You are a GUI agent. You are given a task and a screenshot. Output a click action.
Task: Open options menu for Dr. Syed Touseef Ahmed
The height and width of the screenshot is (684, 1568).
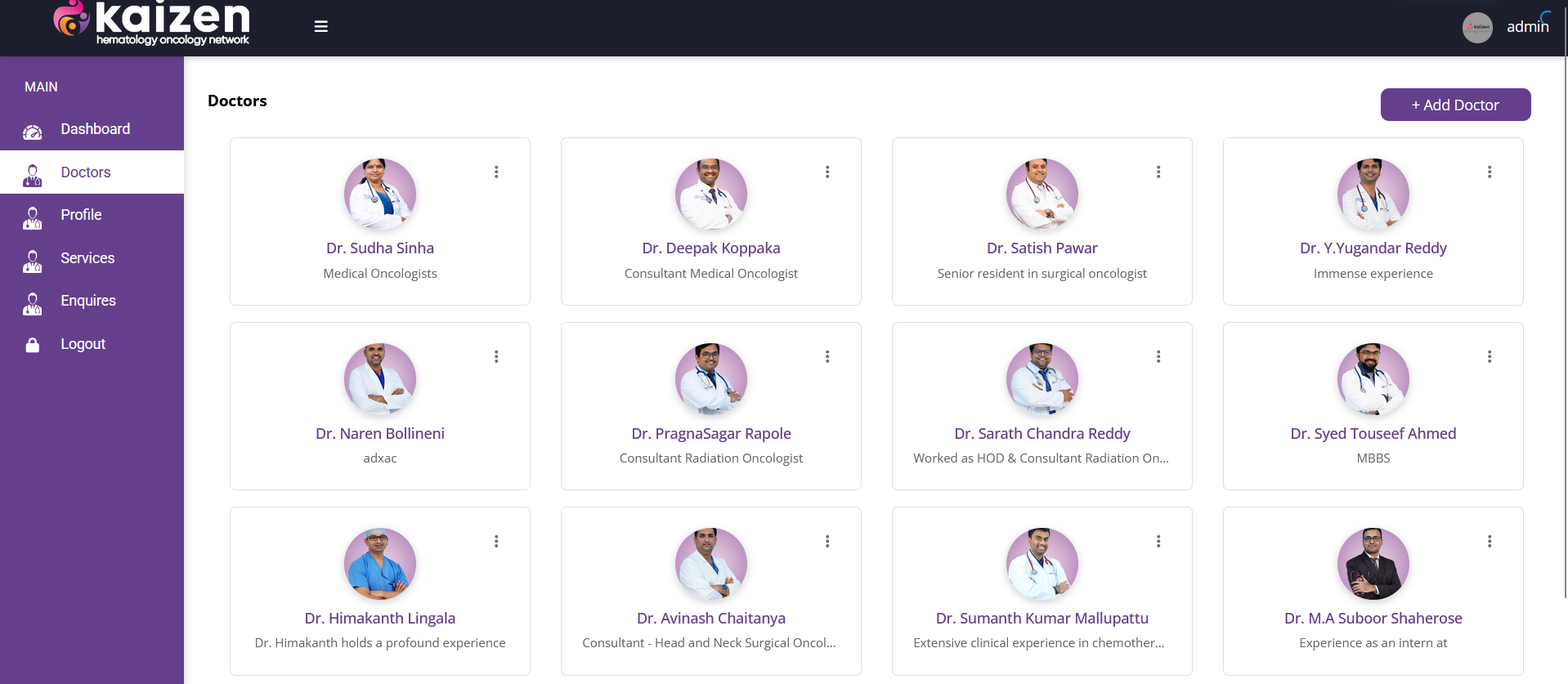coord(1490,356)
